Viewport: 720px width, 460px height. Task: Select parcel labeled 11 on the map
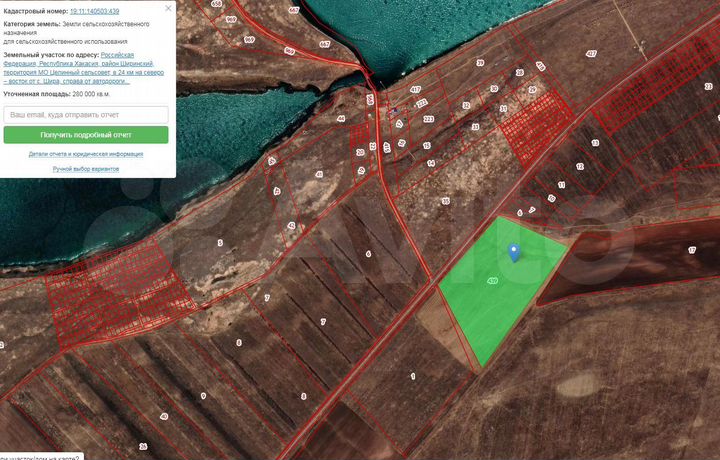click(x=561, y=185)
